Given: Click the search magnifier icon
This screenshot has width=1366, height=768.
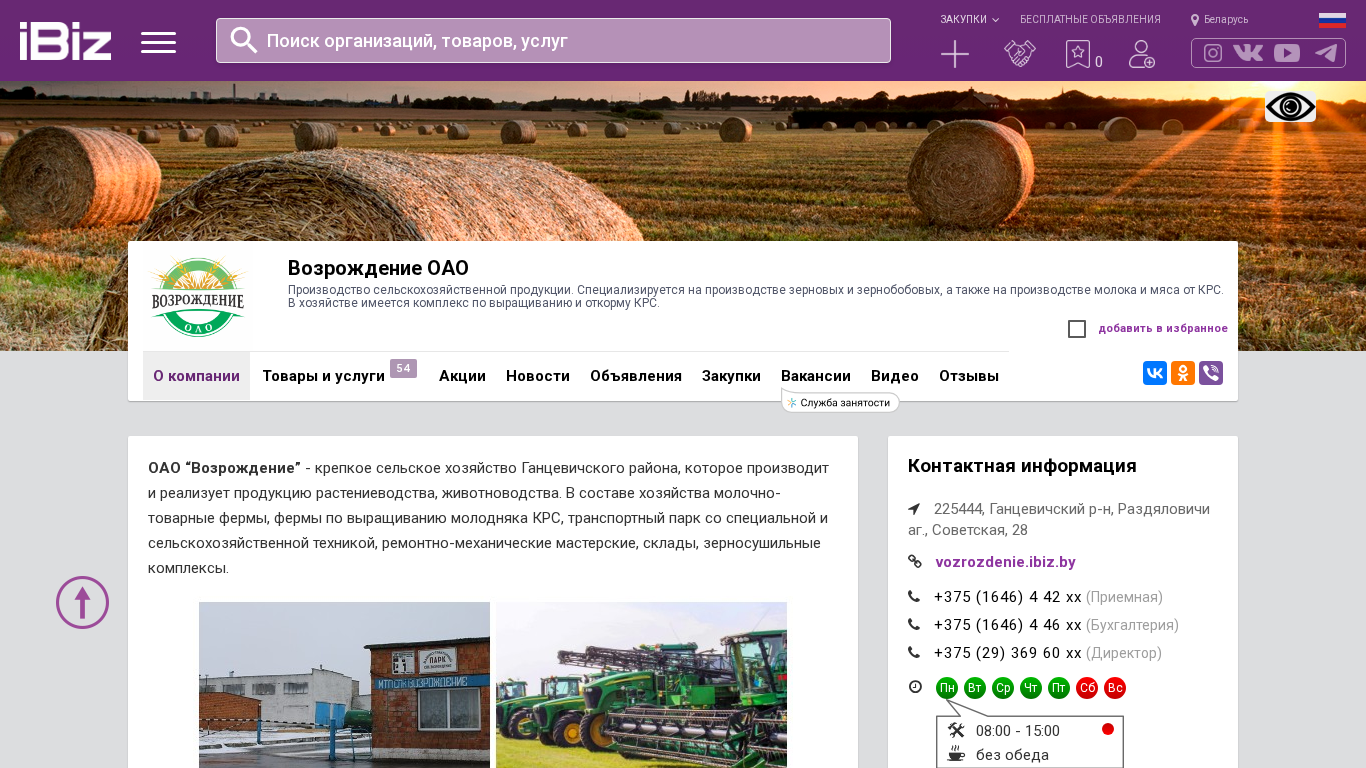Looking at the screenshot, I should (x=244, y=40).
